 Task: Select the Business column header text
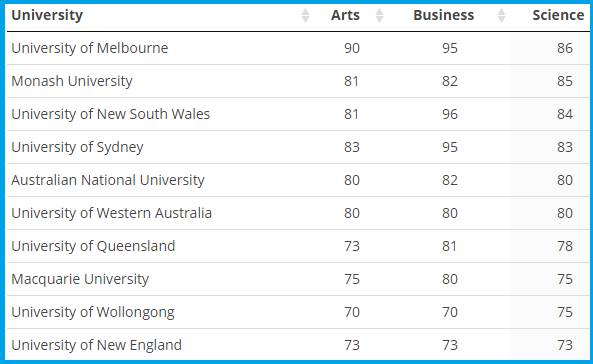[443, 15]
